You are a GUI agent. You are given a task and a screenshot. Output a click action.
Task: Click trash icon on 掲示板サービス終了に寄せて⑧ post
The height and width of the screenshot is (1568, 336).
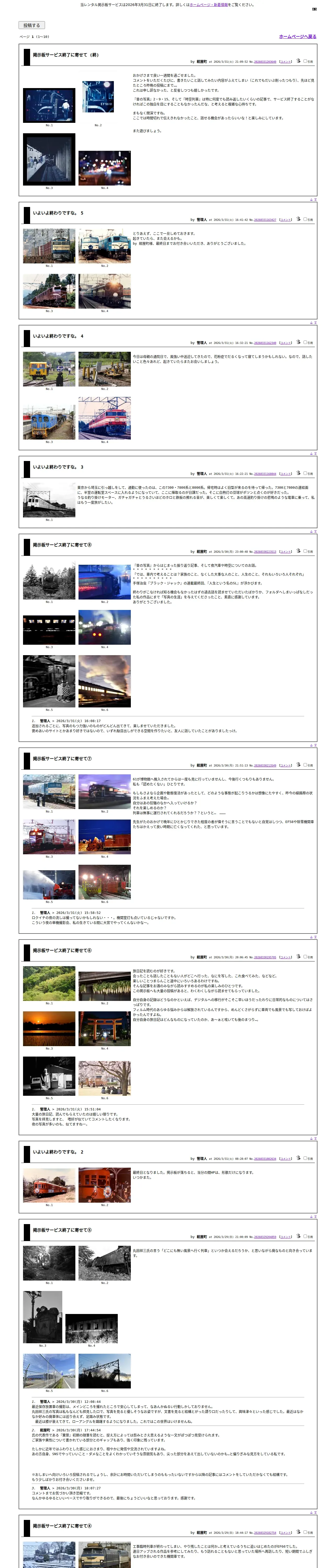[x=298, y=551]
